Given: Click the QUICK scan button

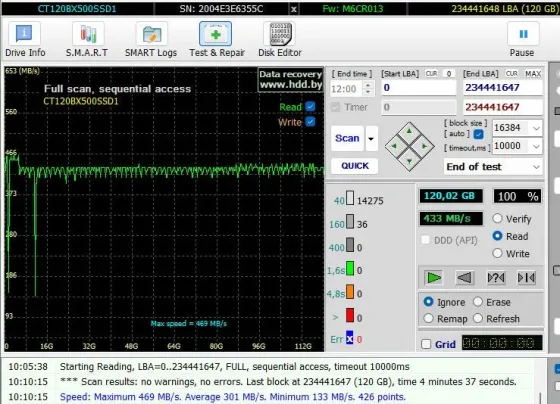Looking at the screenshot, I should [x=355, y=166].
